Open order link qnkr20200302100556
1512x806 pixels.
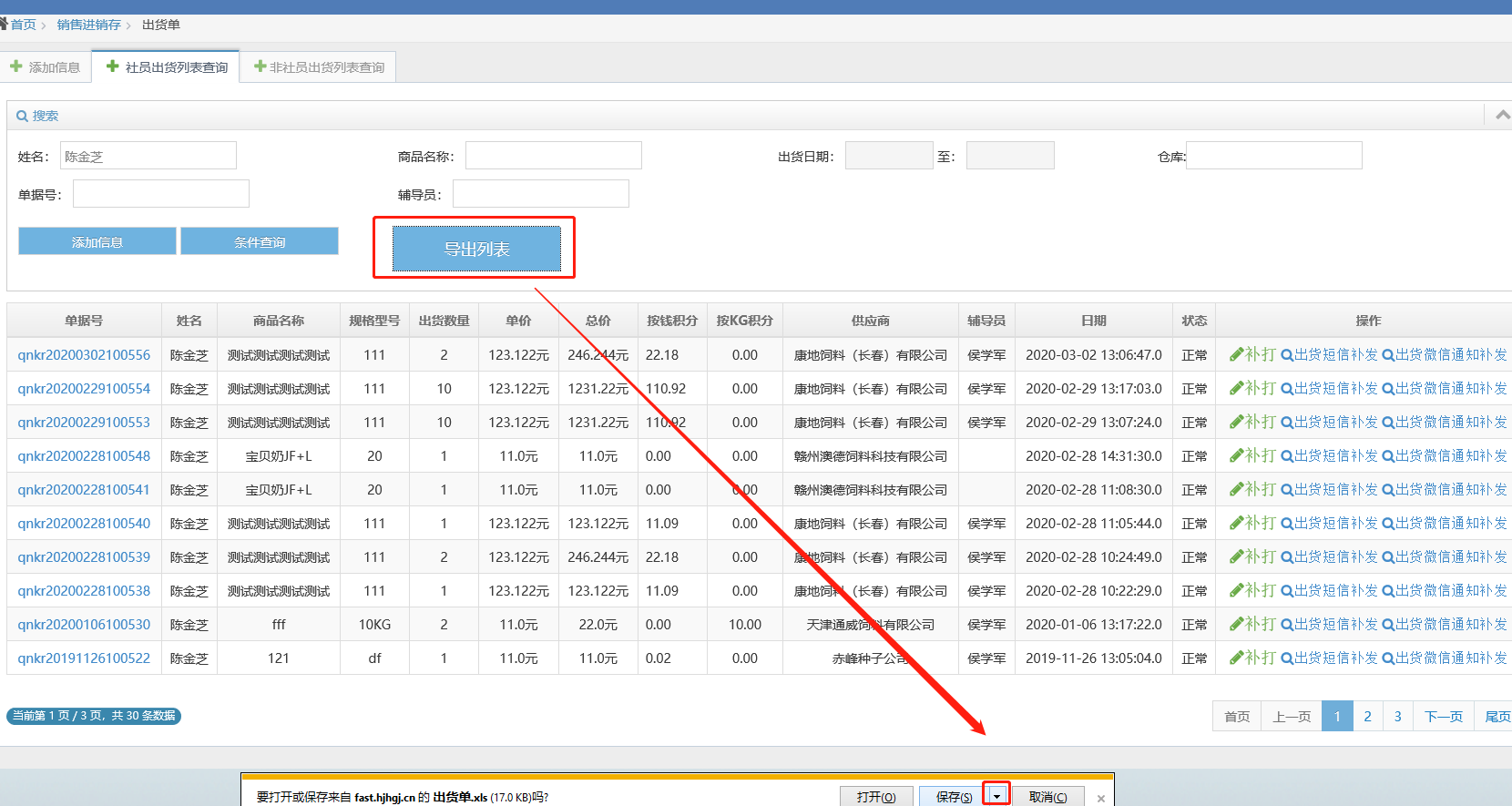click(x=84, y=355)
